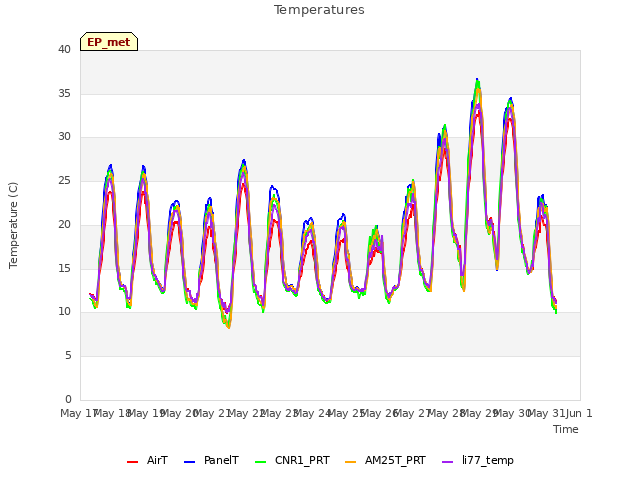Click the Time axis label
640x480 pixels.
point(566,429)
